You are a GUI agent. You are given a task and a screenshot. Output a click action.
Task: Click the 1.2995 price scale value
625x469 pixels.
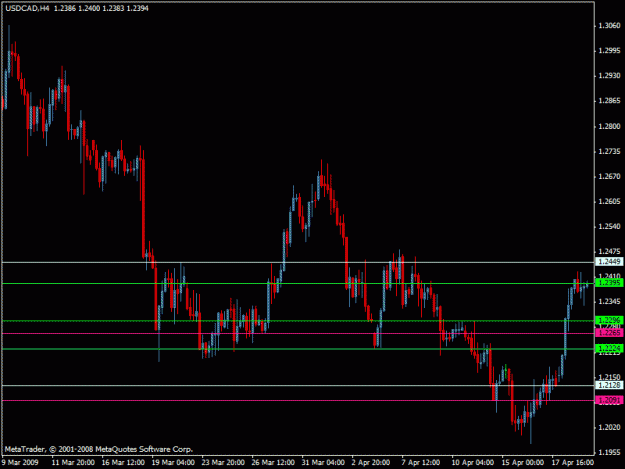609,51
